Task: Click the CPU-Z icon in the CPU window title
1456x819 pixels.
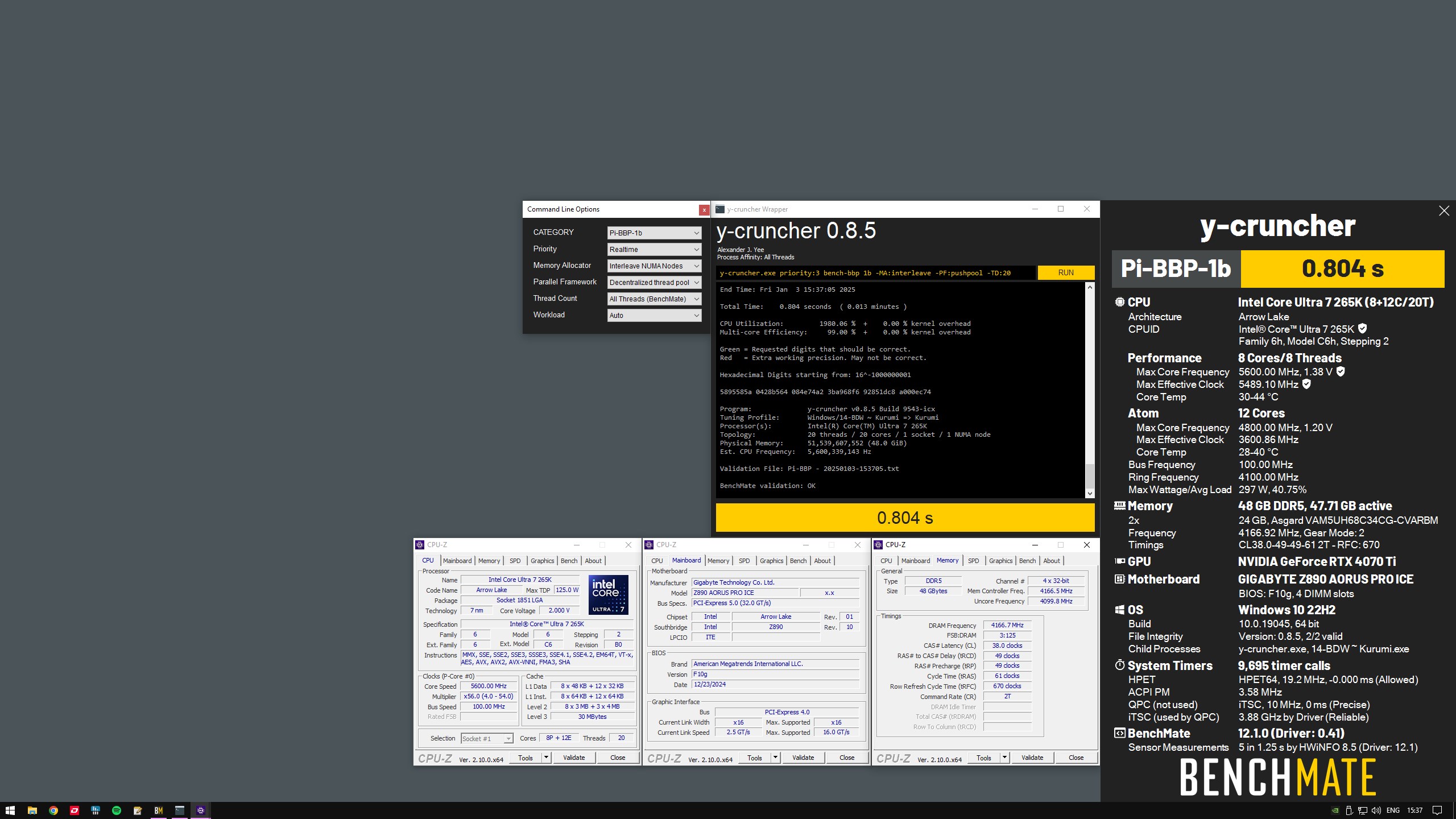Action: 420,545
